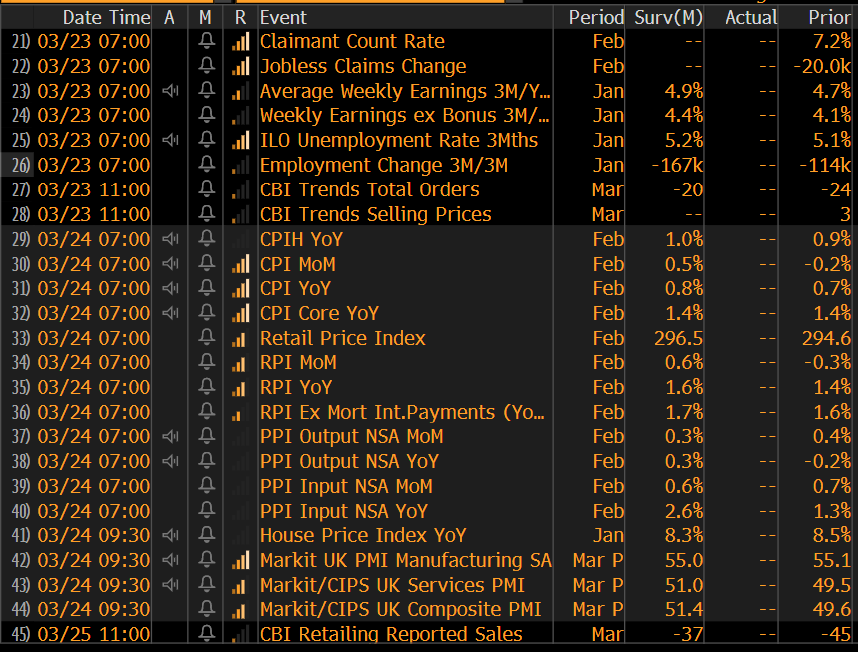The image size is (858, 652).
Task: Click the bell for CPI MoM
Action: point(206,264)
